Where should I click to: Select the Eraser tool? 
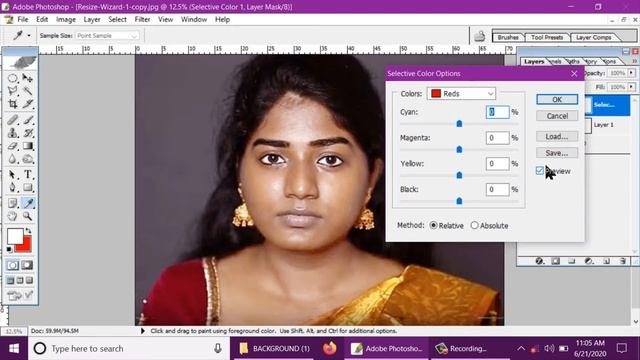pos(13,146)
